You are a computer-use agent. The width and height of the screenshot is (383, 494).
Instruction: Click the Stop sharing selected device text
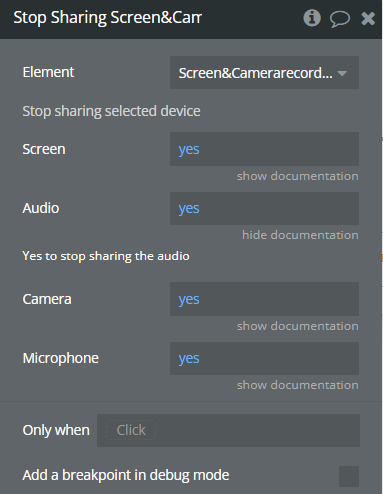[111, 111]
